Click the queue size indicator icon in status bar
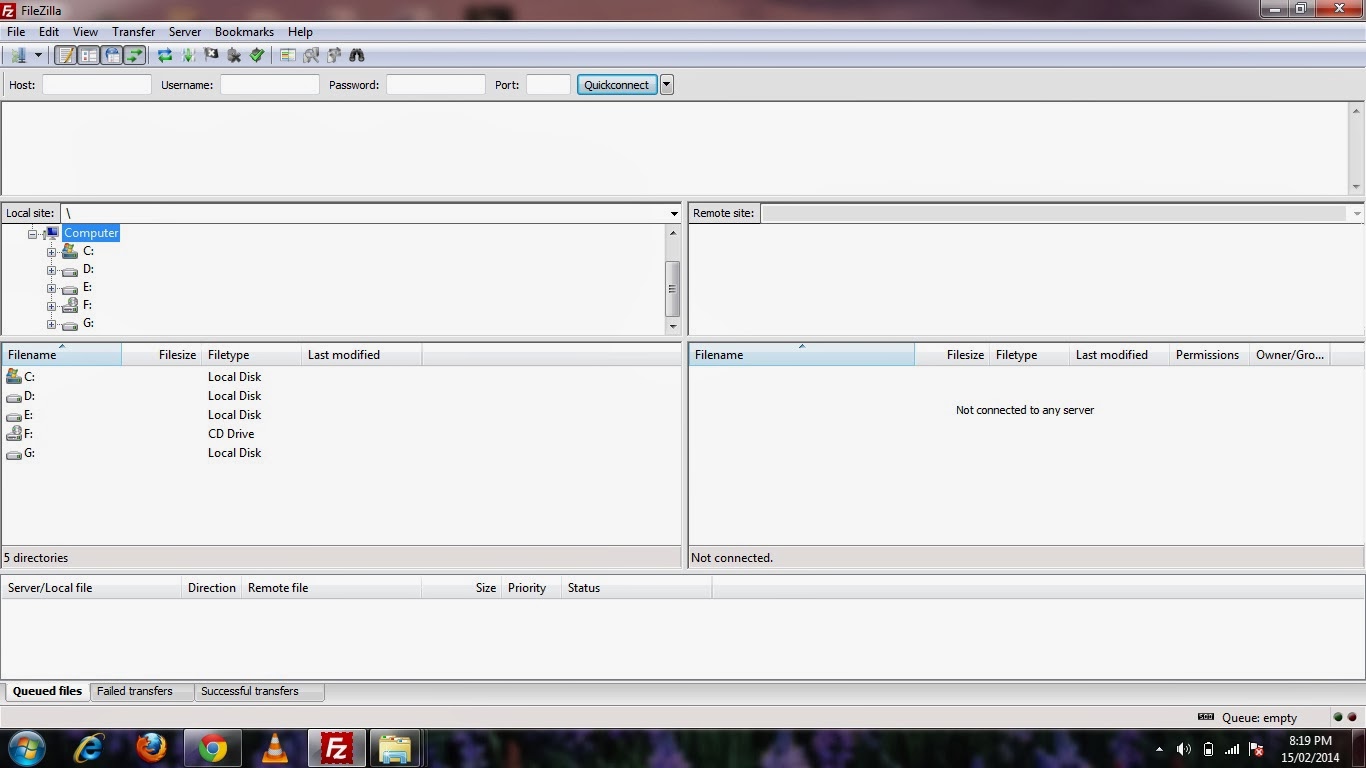 tap(1206, 717)
